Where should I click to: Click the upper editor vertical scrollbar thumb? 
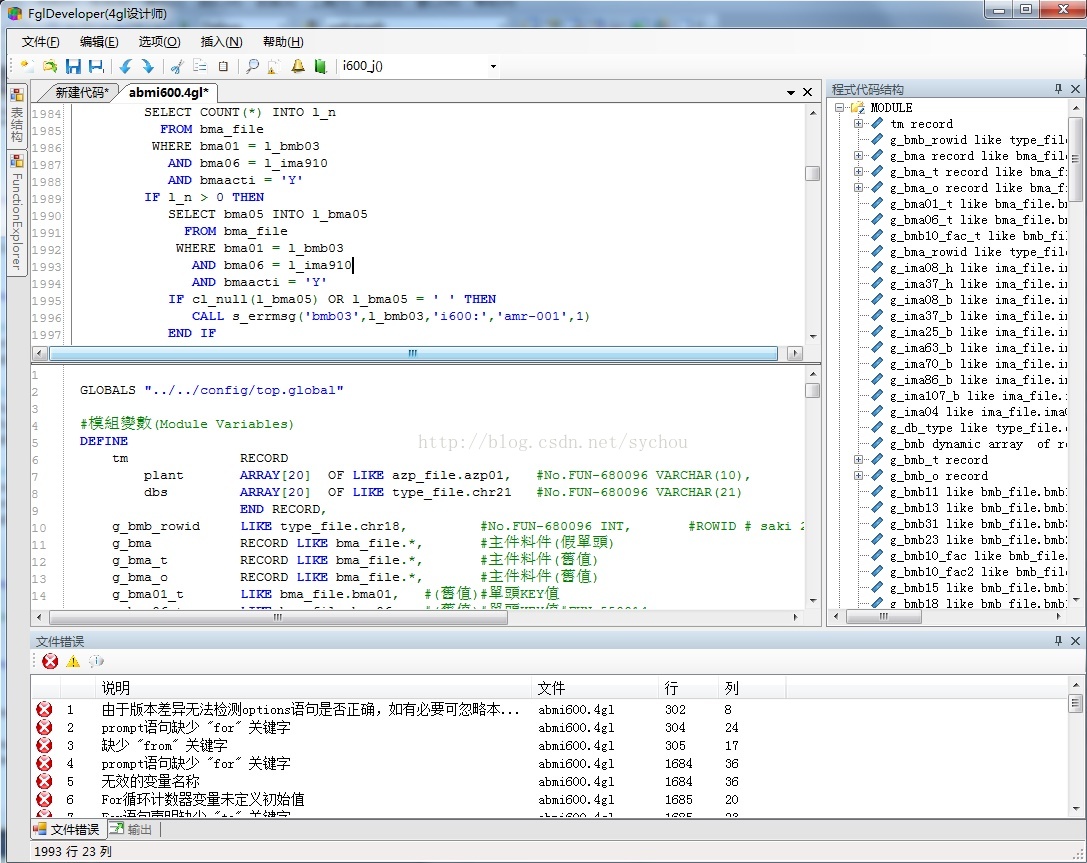pos(812,173)
